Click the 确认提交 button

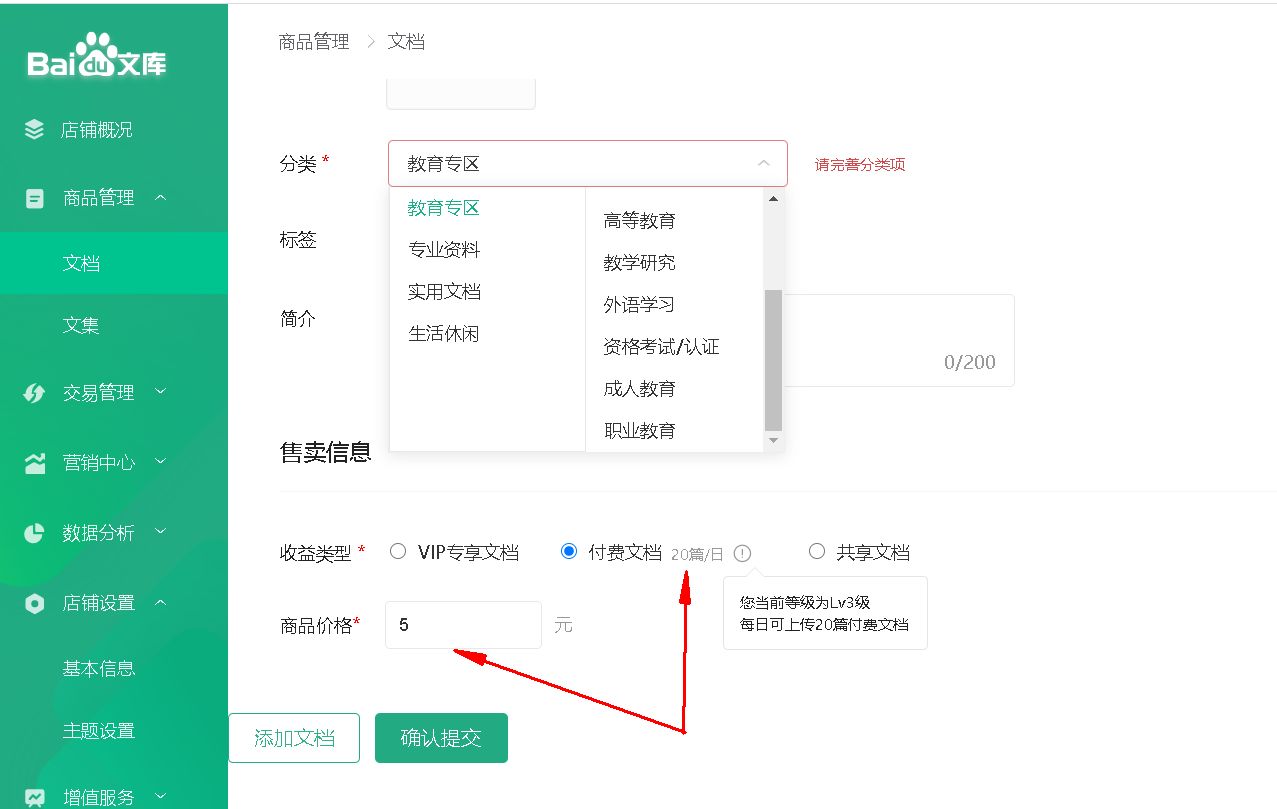coord(441,738)
